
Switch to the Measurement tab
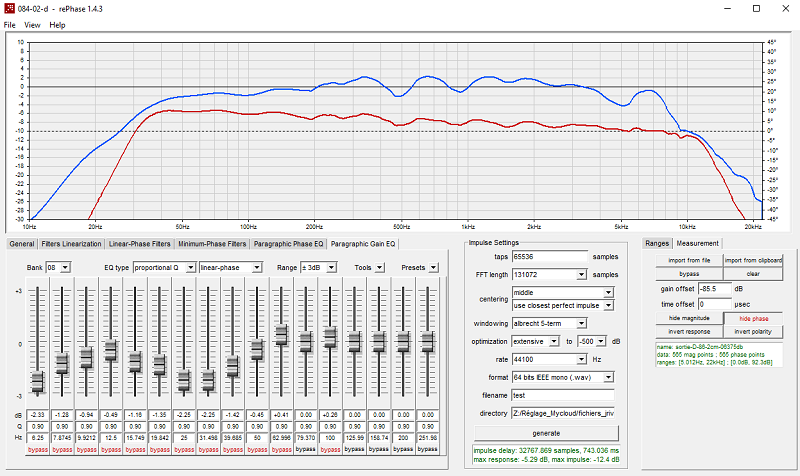click(697, 243)
